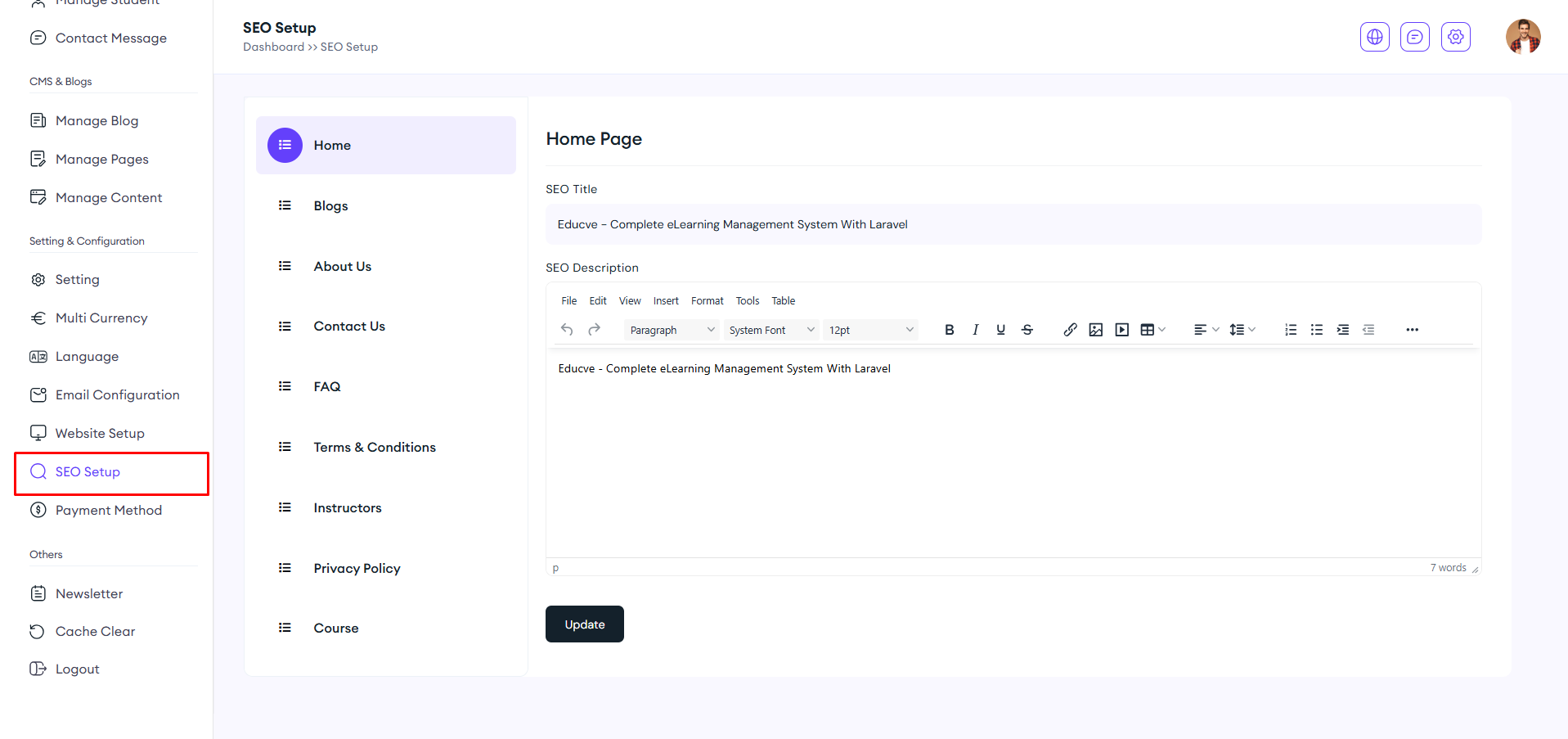The height and width of the screenshot is (739, 1568).
Task: Open the Insert menu in editor
Action: [x=666, y=301]
